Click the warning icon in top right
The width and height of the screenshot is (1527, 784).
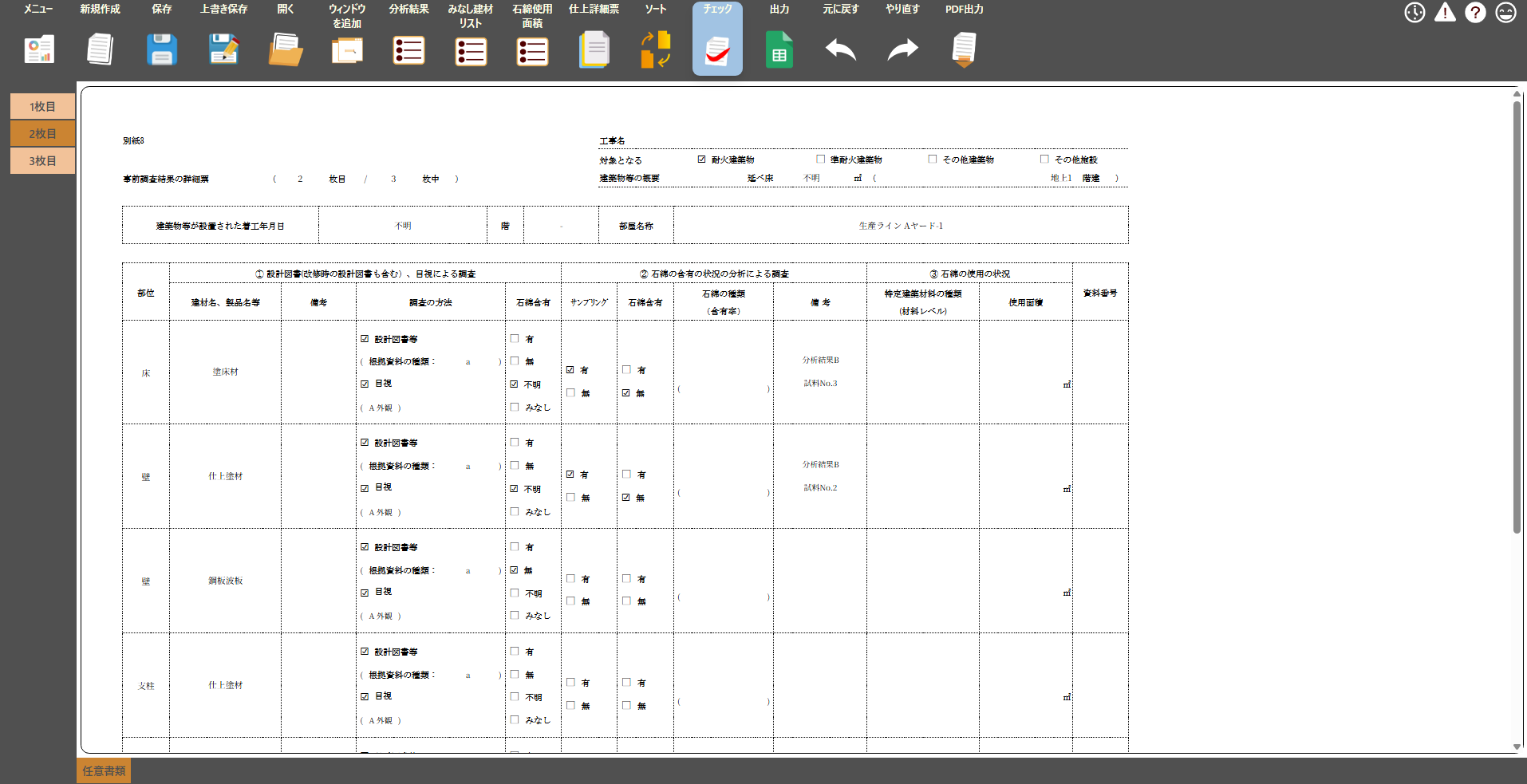[x=1445, y=12]
